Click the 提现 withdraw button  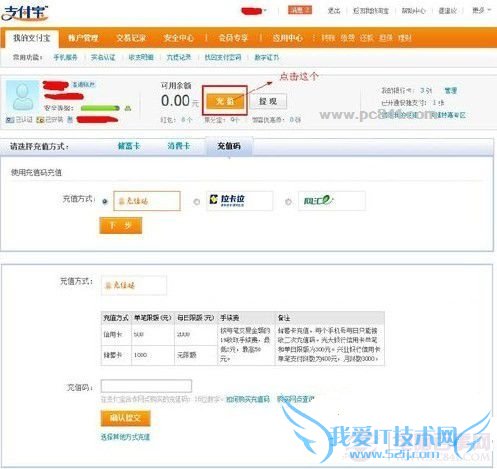coord(268,101)
